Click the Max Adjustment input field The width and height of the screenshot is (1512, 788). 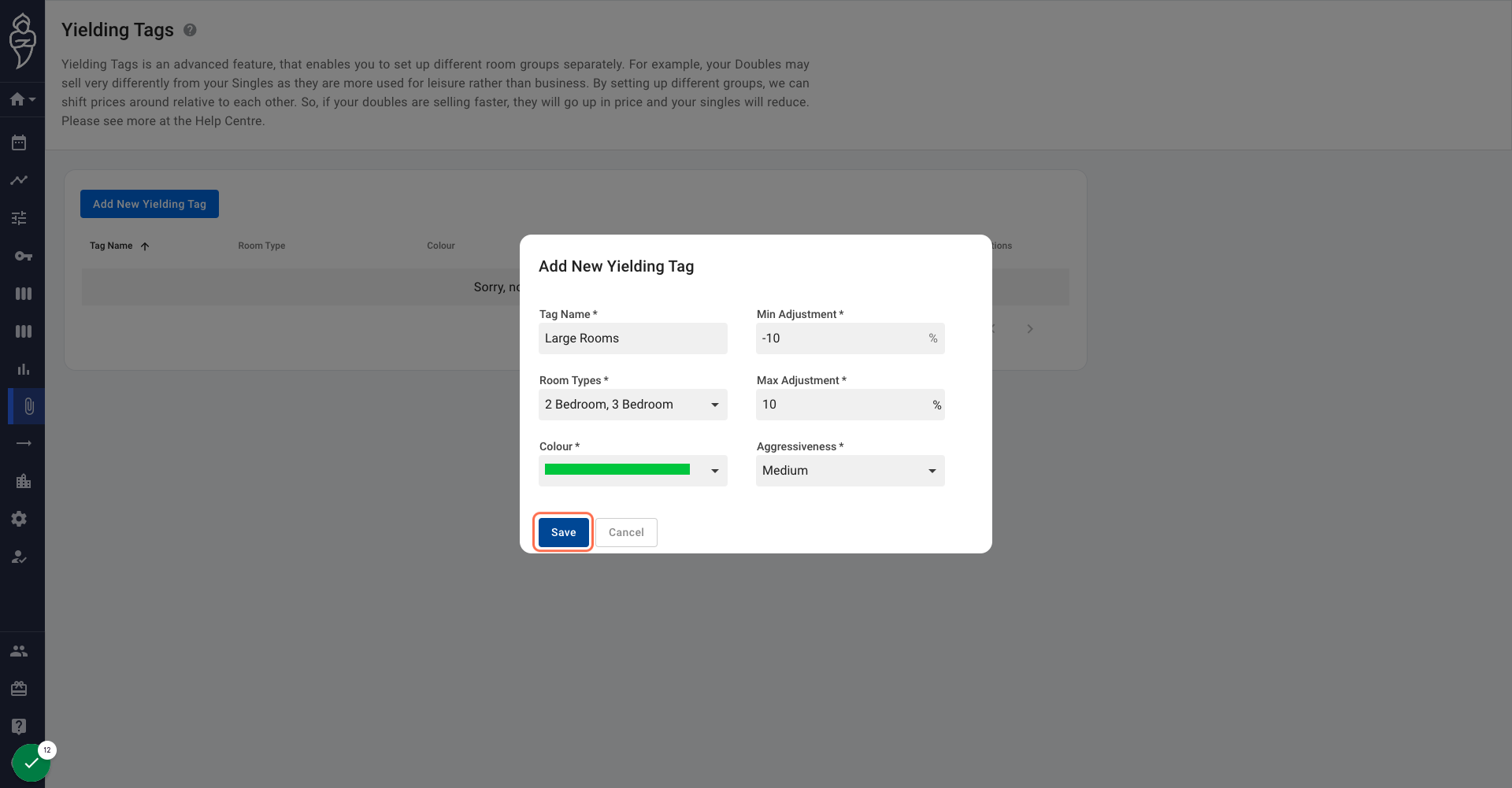[x=850, y=405]
